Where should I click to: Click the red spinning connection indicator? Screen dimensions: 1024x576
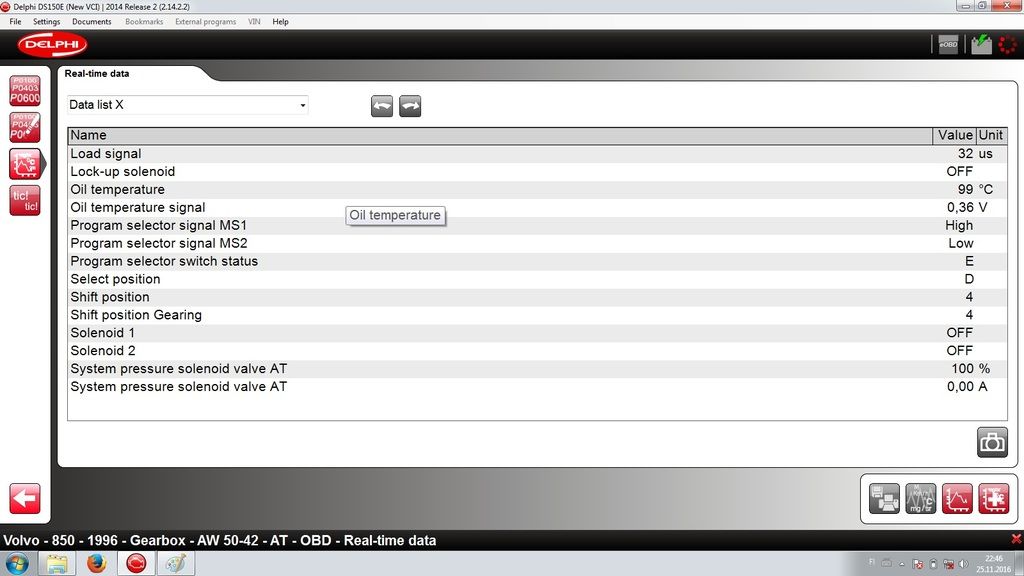pyautogui.click(x=1008, y=44)
